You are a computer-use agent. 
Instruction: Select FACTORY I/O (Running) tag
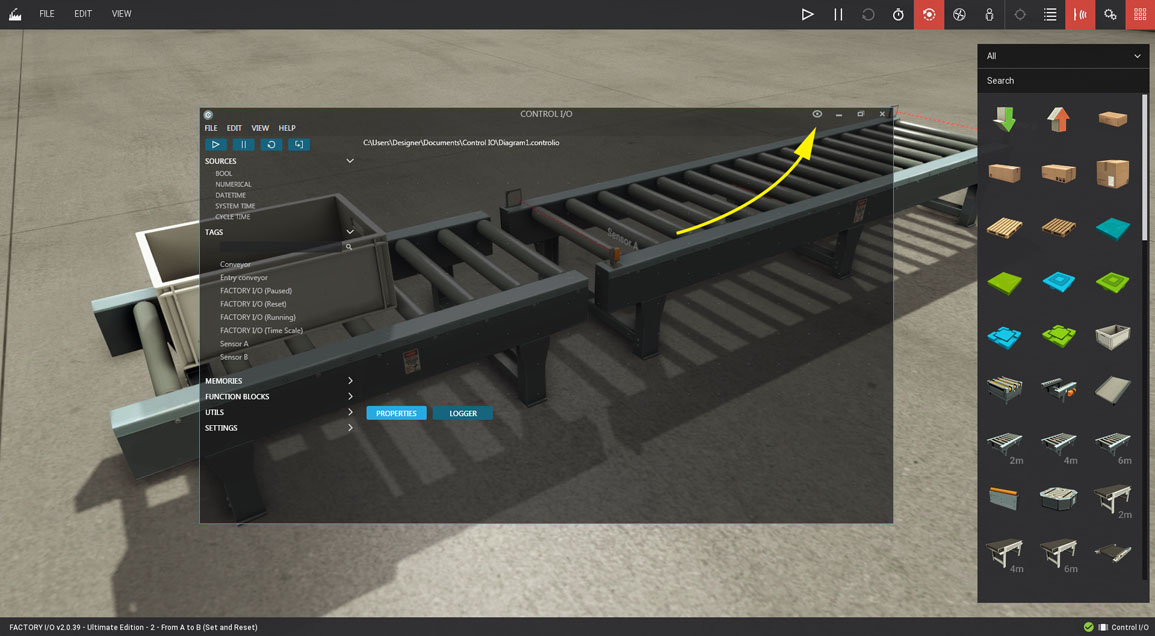pyautogui.click(x=258, y=318)
